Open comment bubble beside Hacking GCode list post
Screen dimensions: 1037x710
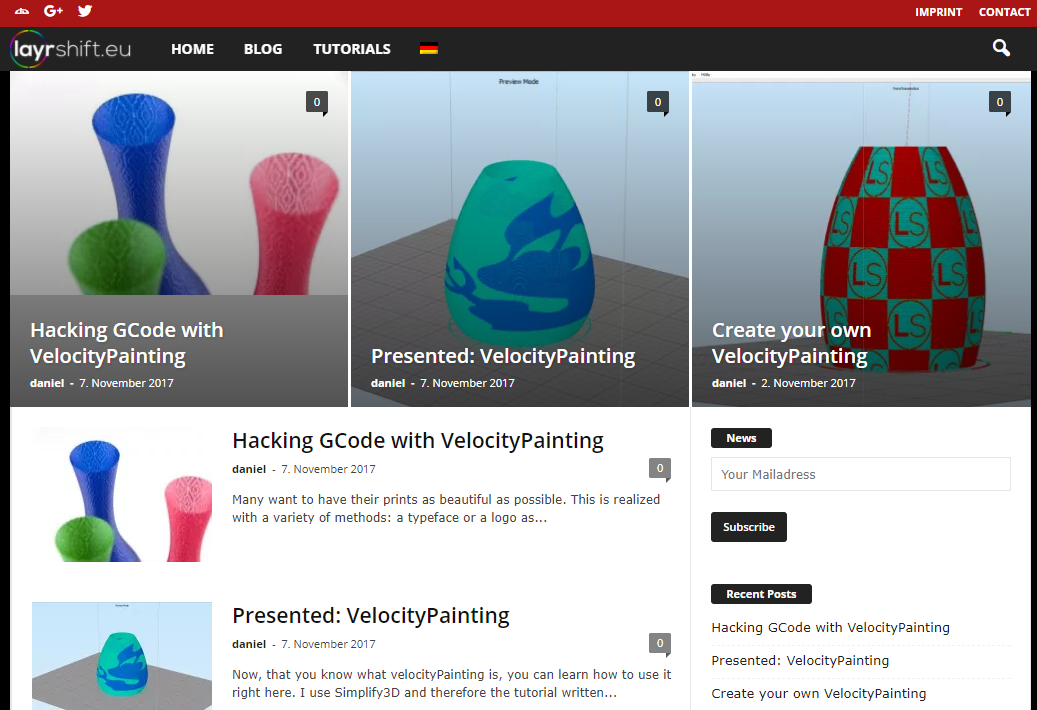(660, 469)
